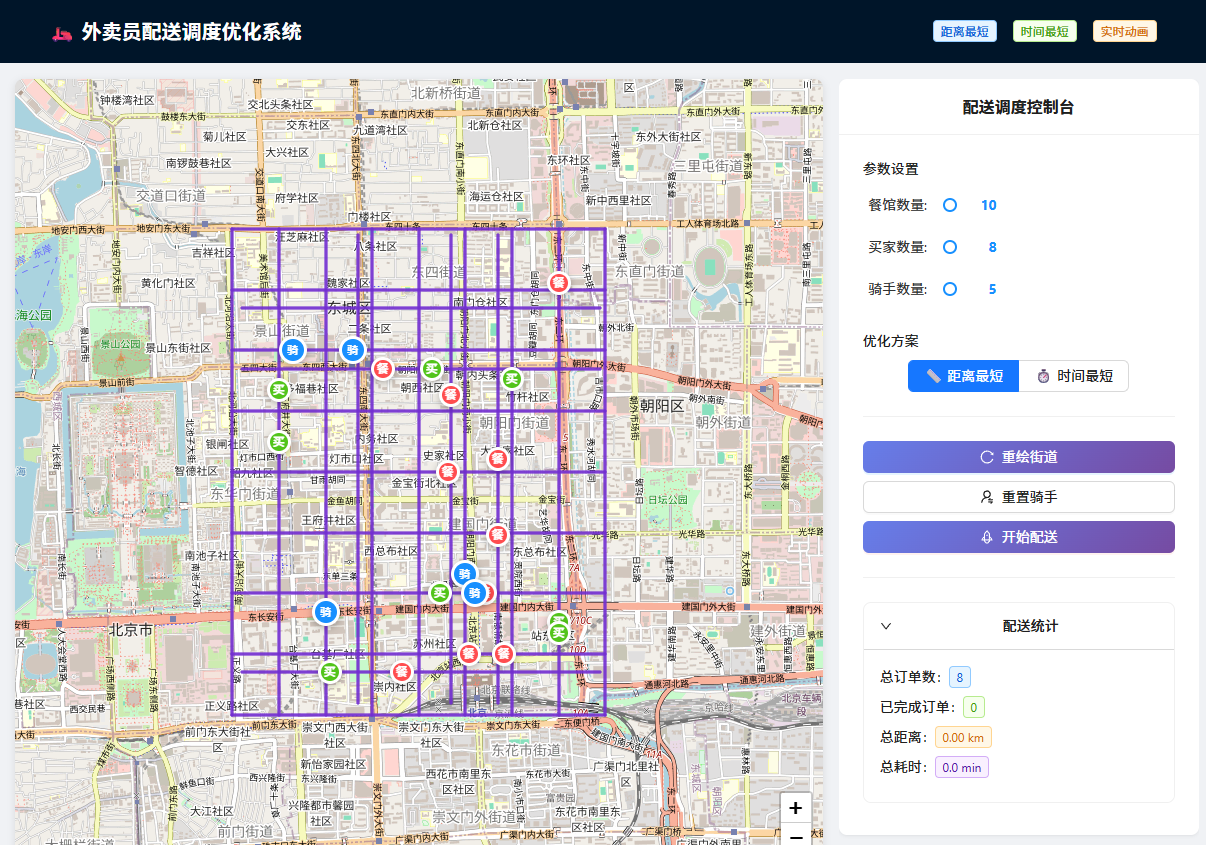Image resolution: width=1206 pixels, height=845 pixels.
Task: Click the green 时间最短 tag in header
Action: click(1044, 31)
